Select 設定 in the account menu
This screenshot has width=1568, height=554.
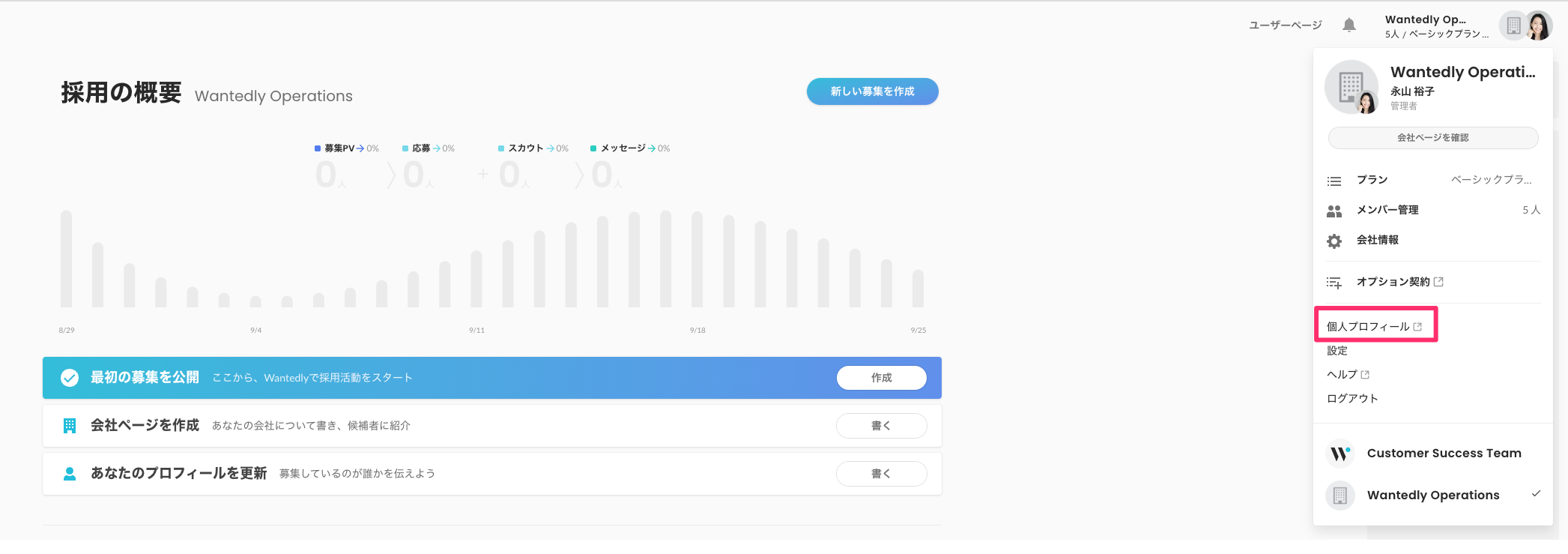pyautogui.click(x=1337, y=351)
